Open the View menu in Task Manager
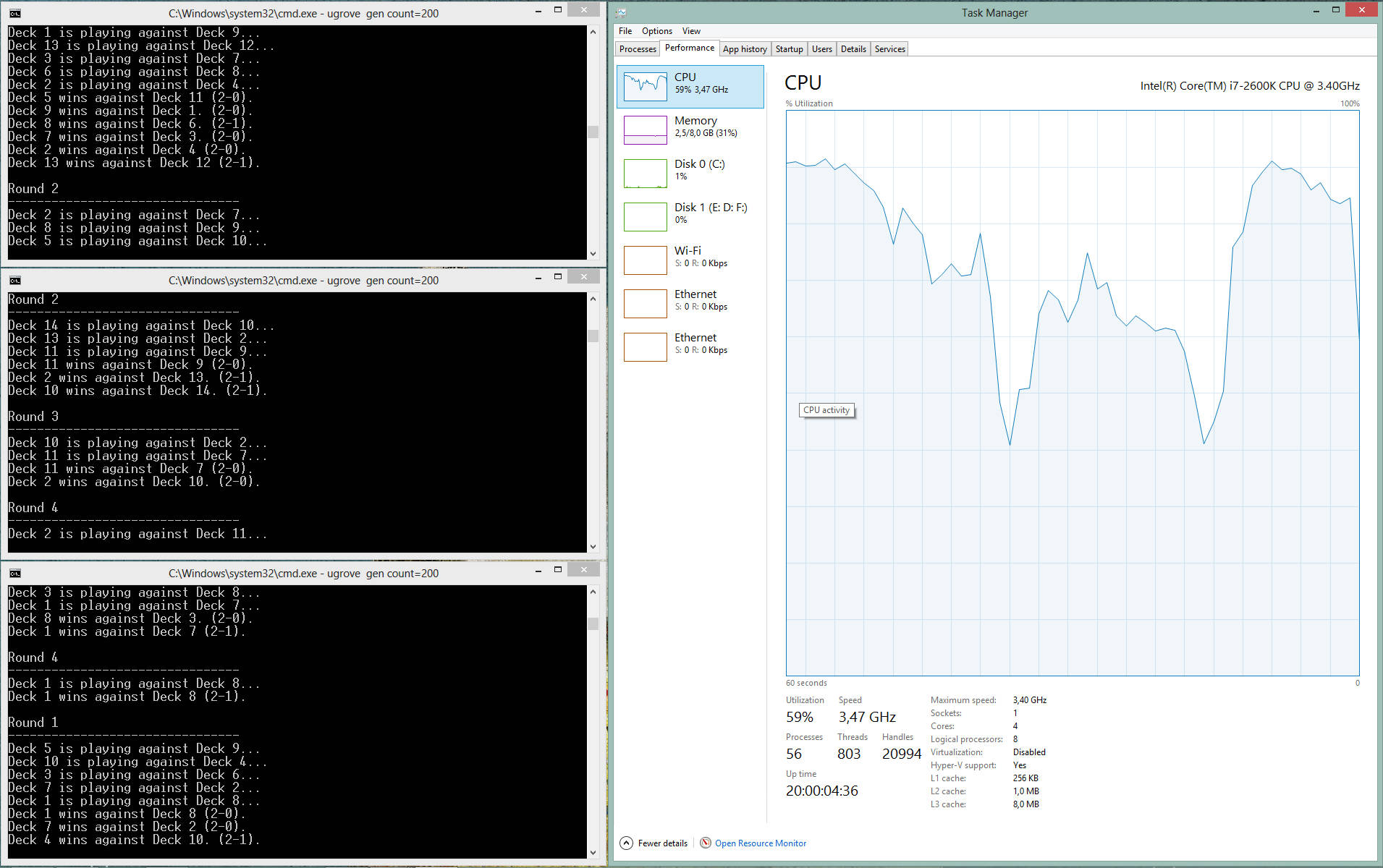 pos(691,31)
